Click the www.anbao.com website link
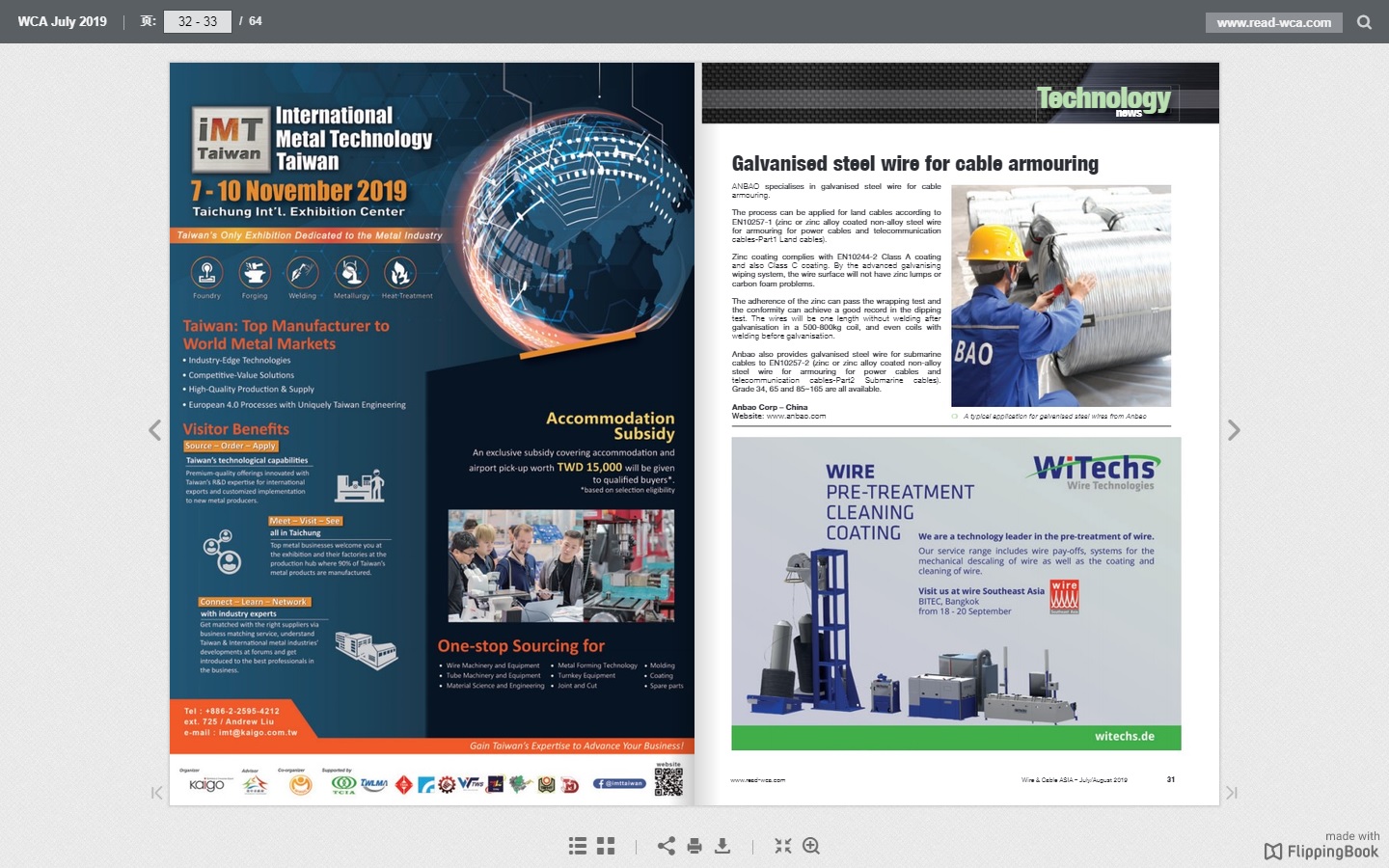Screen dimensions: 1389x868 coord(796,417)
